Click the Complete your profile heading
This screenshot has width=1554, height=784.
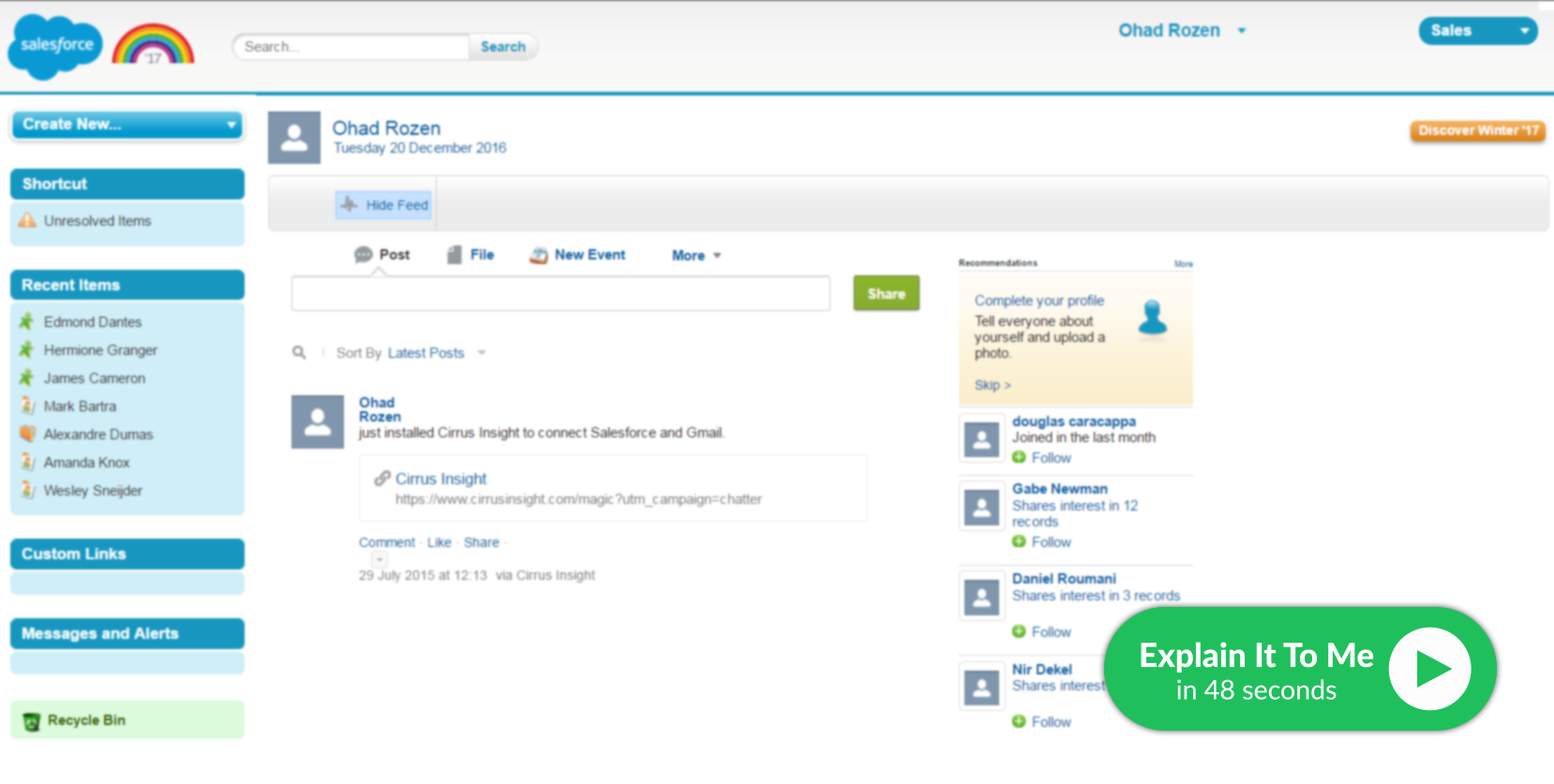tap(1039, 301)
